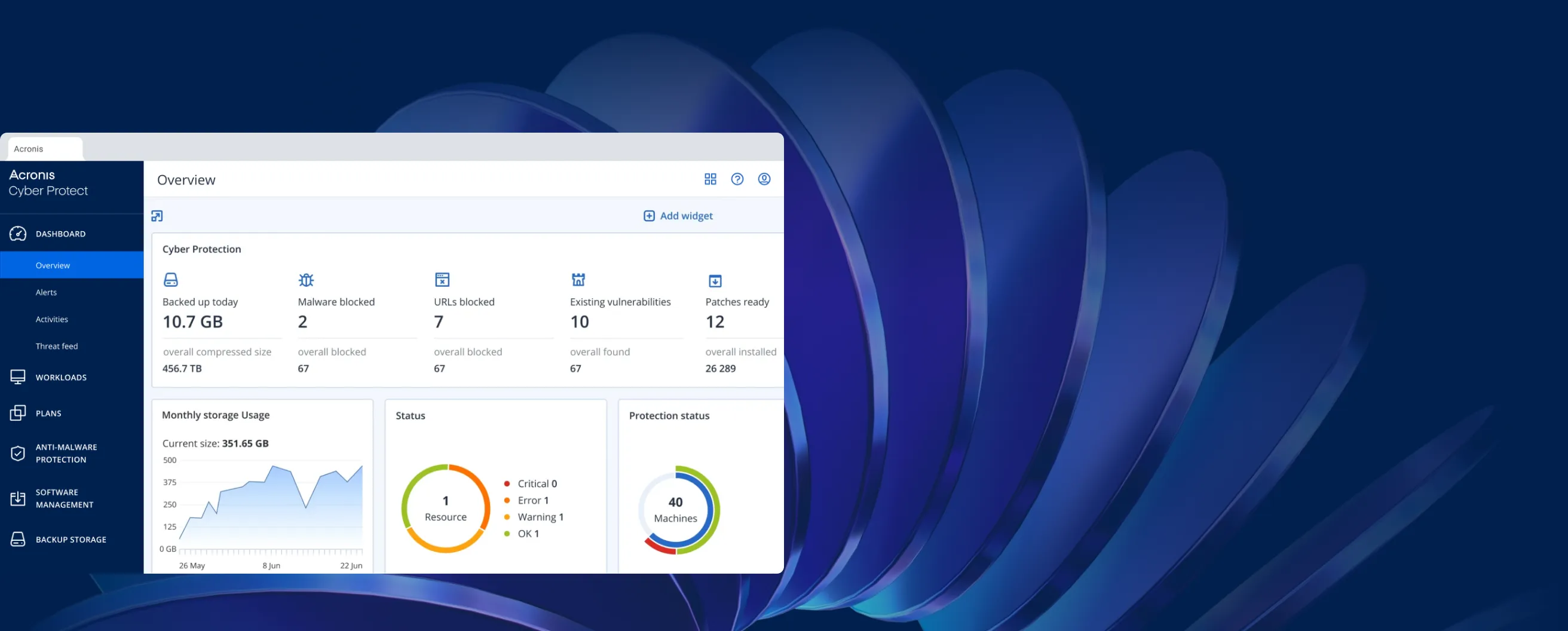1568x631 pixels.
Task: Click the help question mark icon
Action: pos(737,179)
